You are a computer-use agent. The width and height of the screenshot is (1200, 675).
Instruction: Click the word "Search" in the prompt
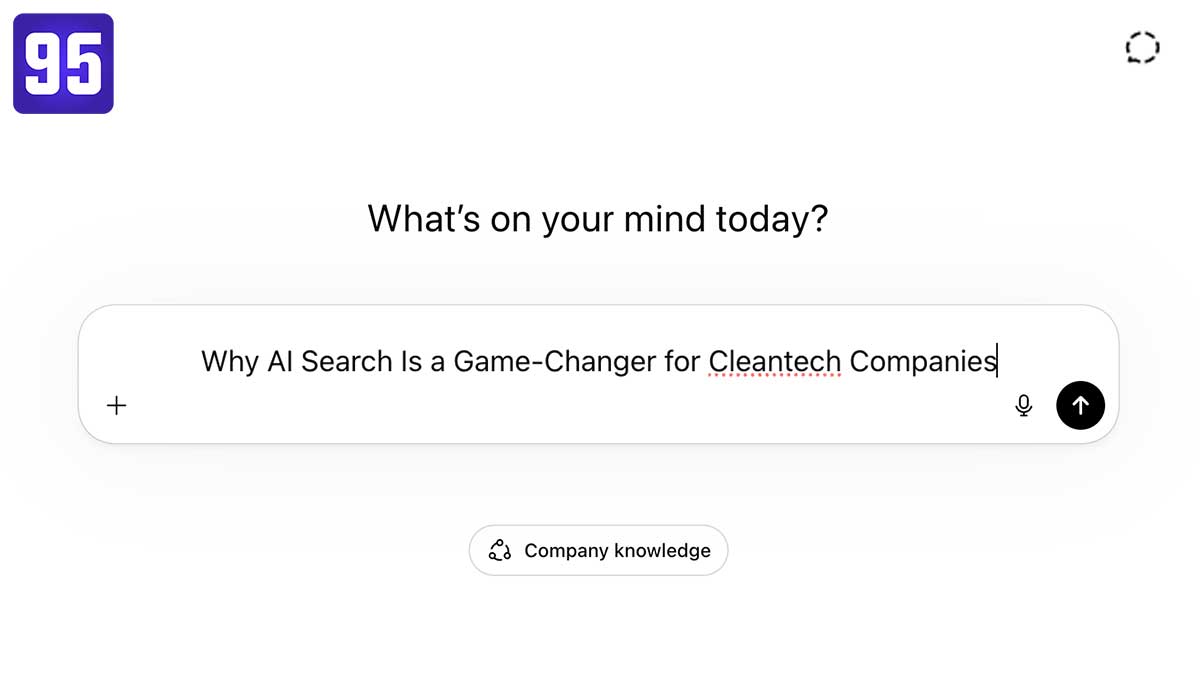coord(346,361)
